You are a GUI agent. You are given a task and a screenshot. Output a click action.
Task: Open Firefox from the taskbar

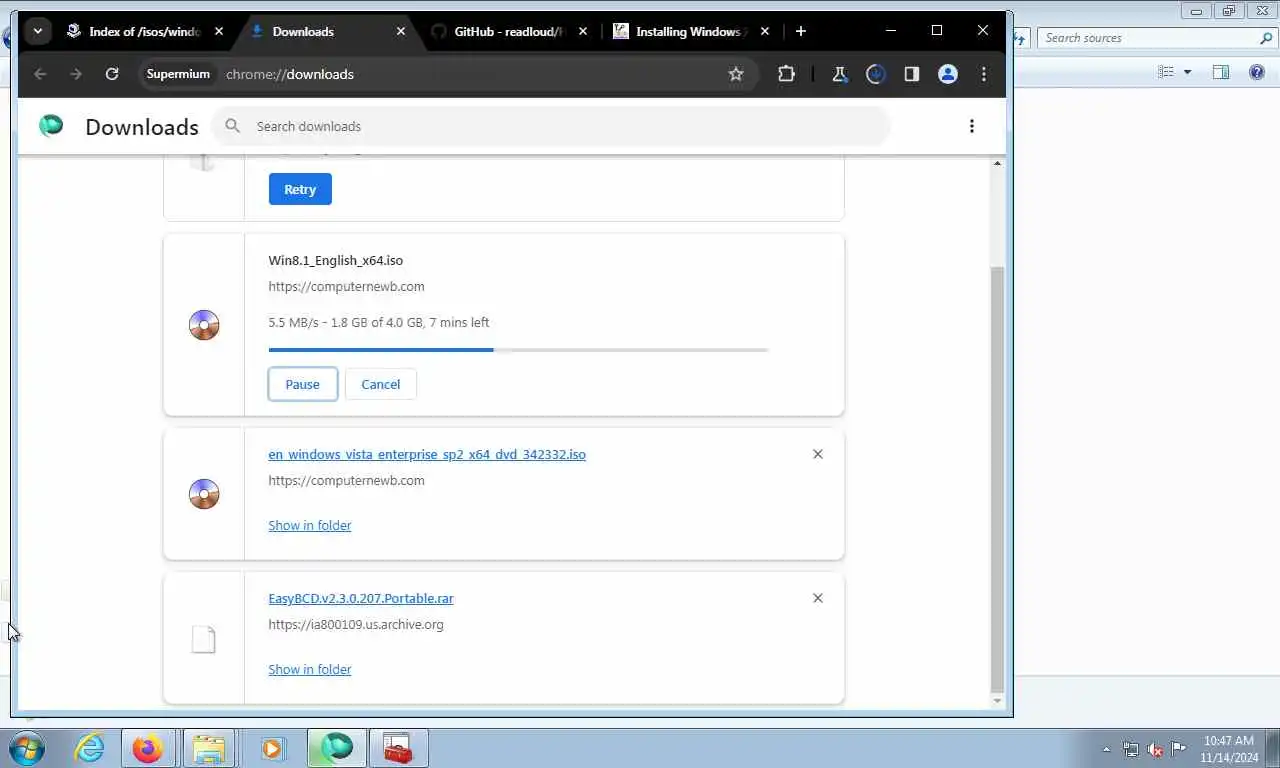pos(147,748)
